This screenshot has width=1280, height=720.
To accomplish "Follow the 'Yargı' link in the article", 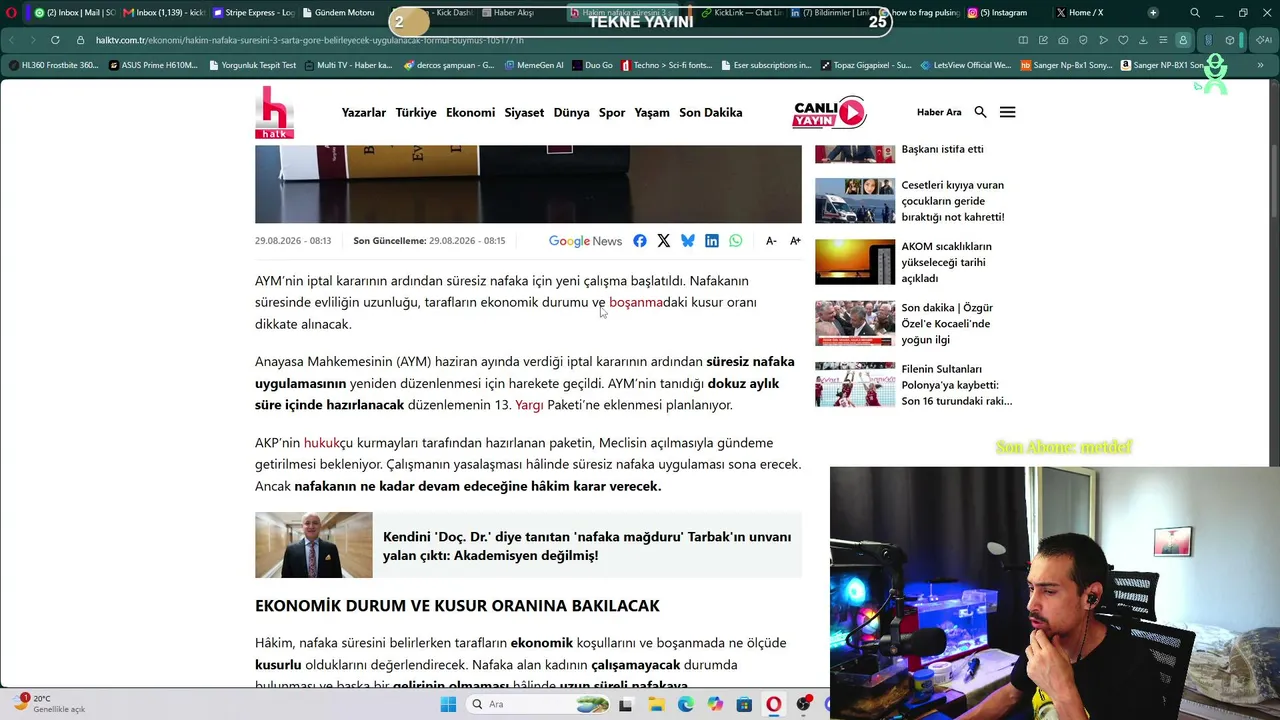I will pyautogui.click(x=529, y=405).
